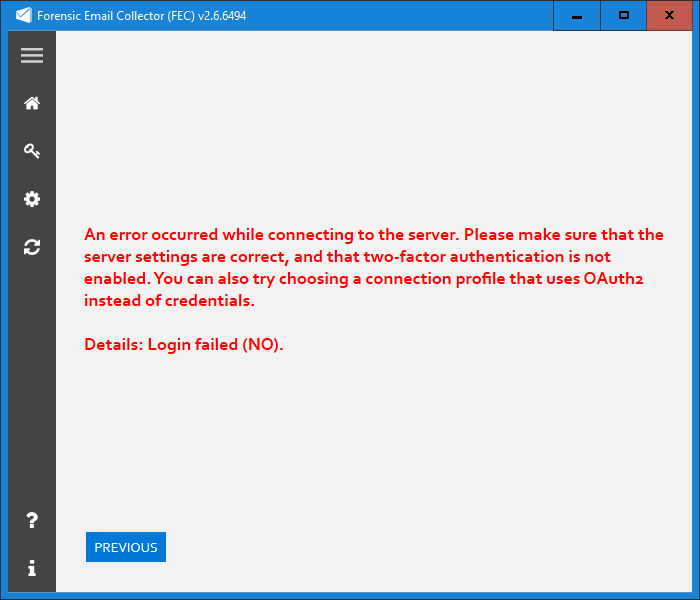Go to Home via house icon
The width and height of the screenshot is (700, 600).
[x=32, y=103]
